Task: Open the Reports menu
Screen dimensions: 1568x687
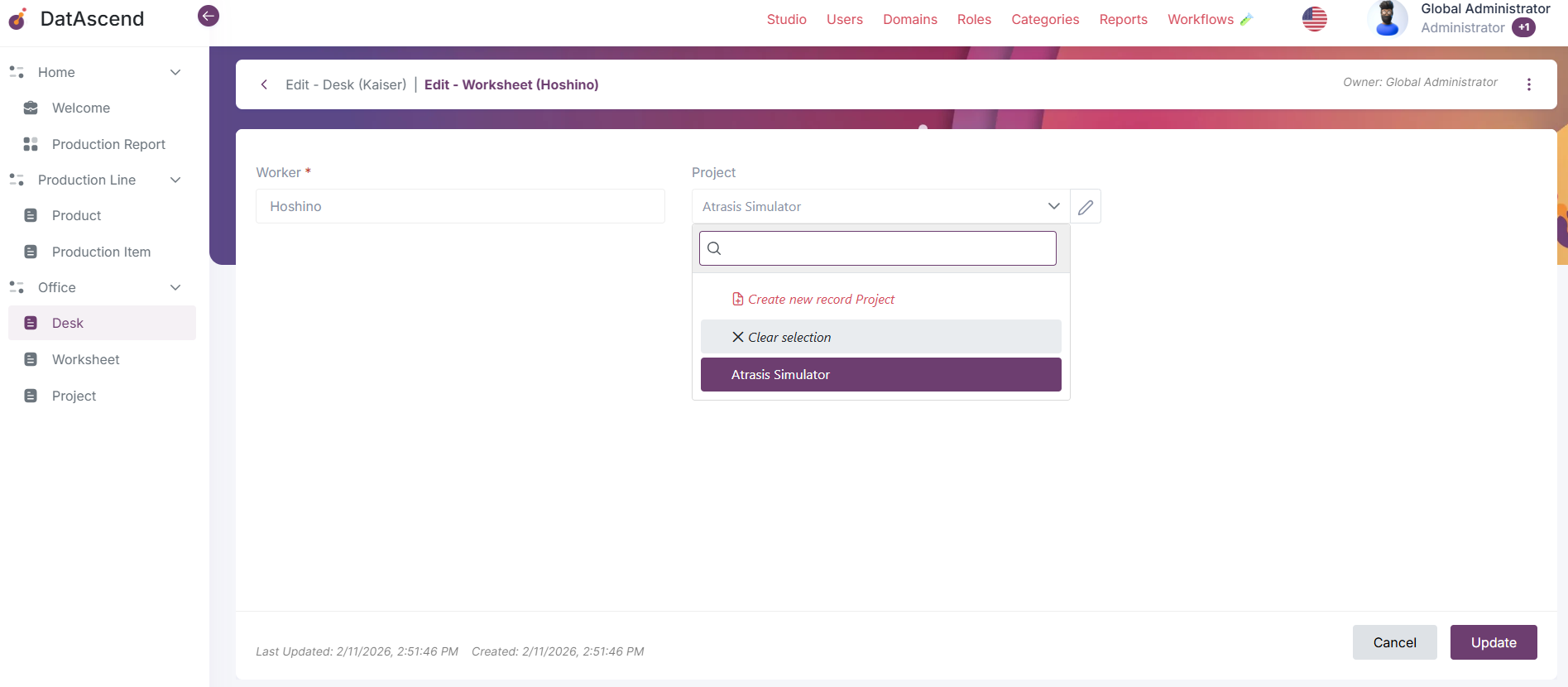Action: coord(1123,19)
